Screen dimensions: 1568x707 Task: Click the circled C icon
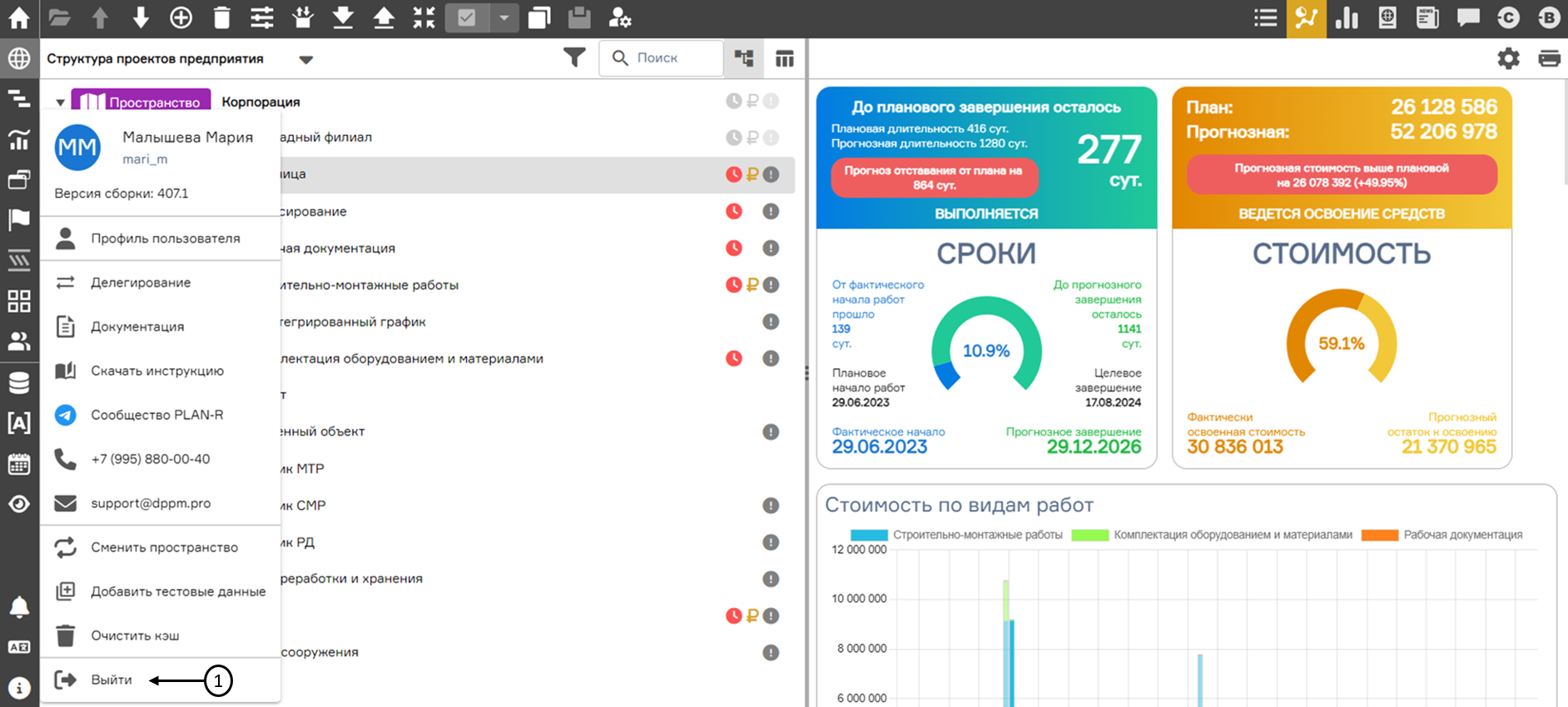click(1508, 17)
